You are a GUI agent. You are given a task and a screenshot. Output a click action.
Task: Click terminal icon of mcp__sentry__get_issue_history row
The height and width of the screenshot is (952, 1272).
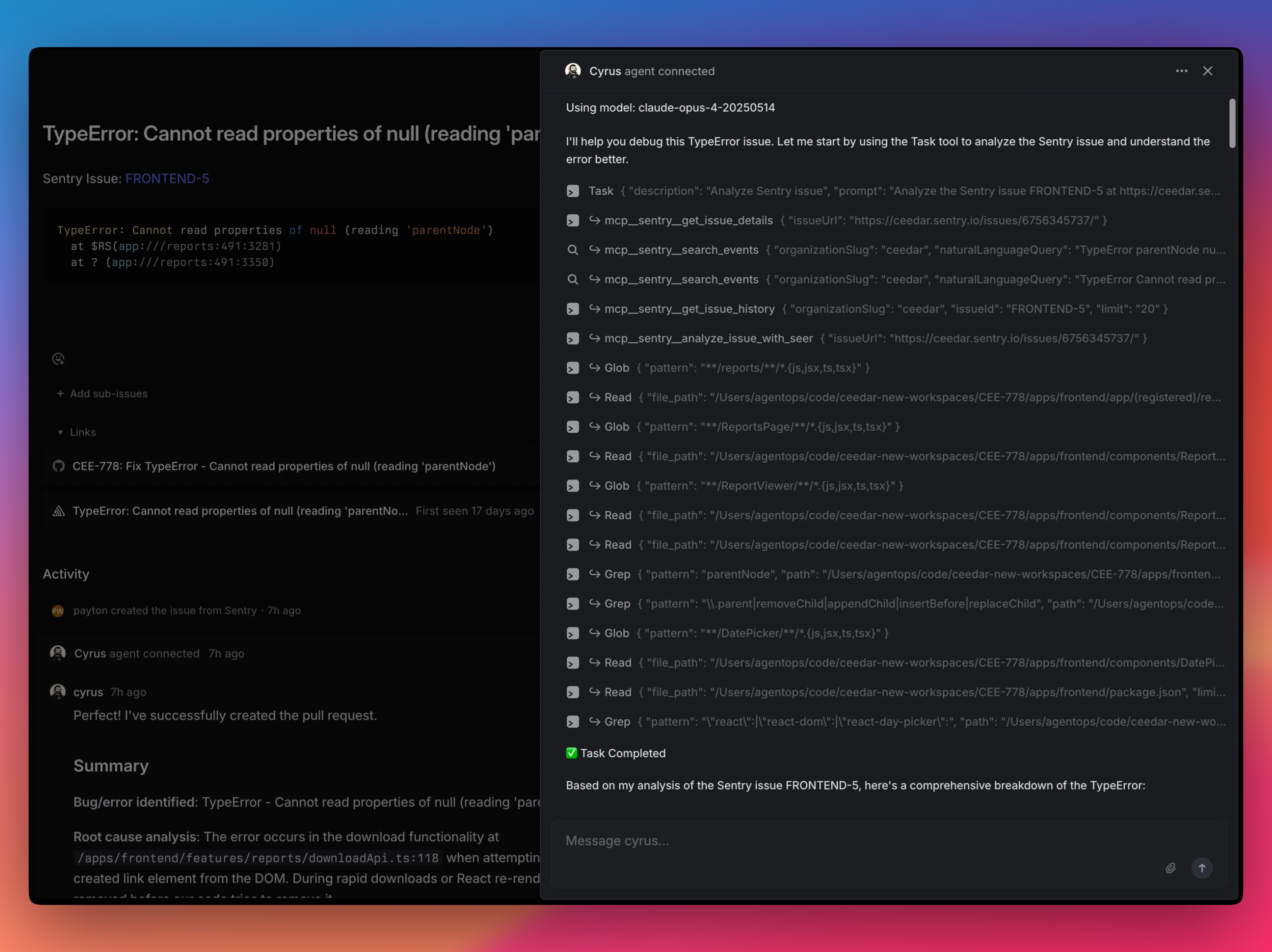point(573,309)
